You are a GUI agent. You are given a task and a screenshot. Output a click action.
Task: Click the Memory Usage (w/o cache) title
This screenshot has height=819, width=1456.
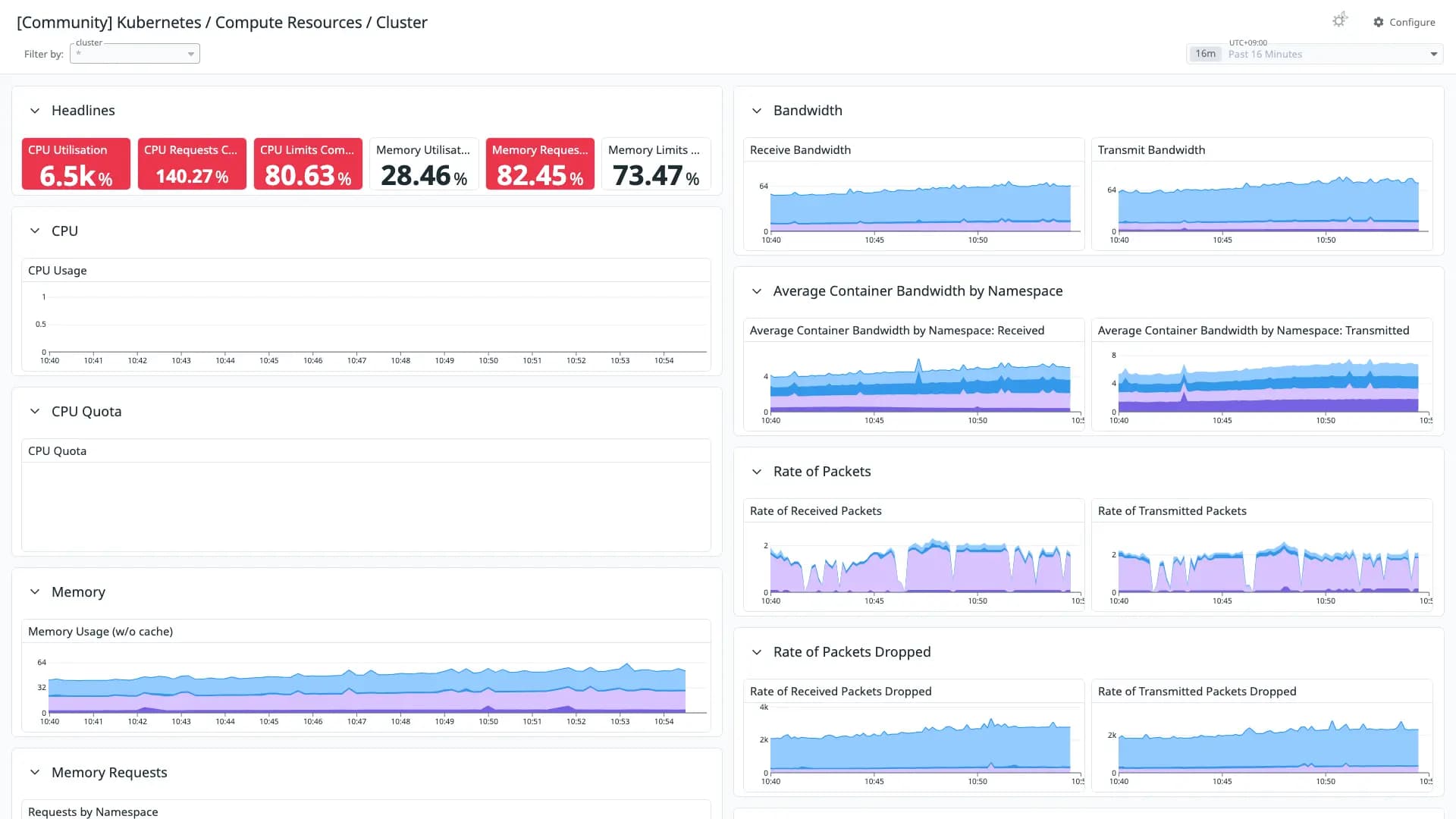[101, 632]
